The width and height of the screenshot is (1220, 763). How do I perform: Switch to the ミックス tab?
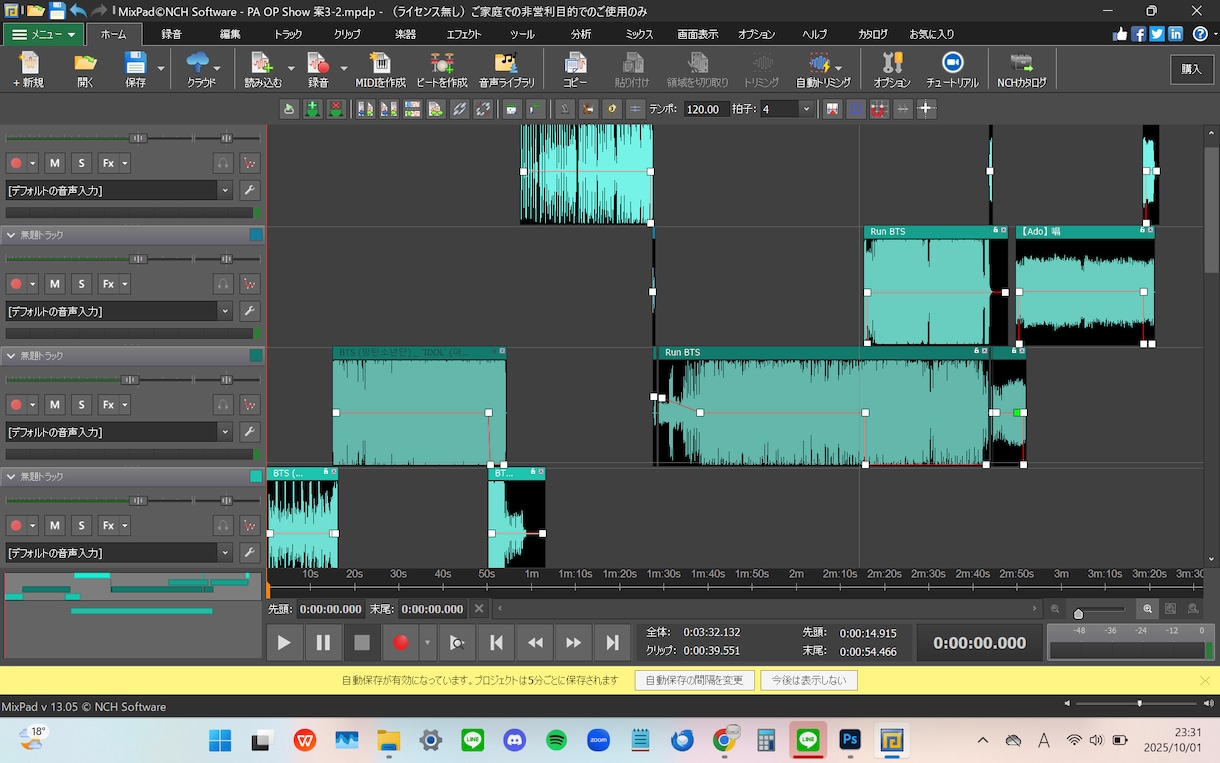(639, 34)
